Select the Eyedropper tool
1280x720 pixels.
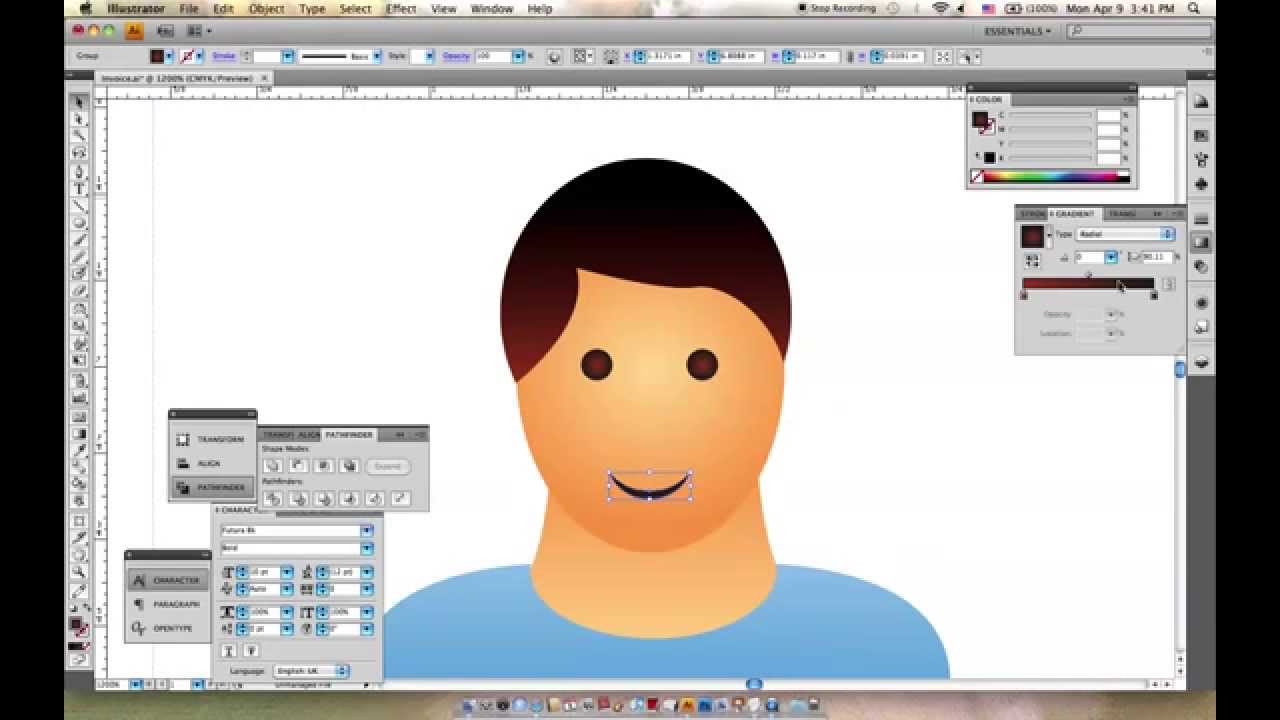click(79, 450)
